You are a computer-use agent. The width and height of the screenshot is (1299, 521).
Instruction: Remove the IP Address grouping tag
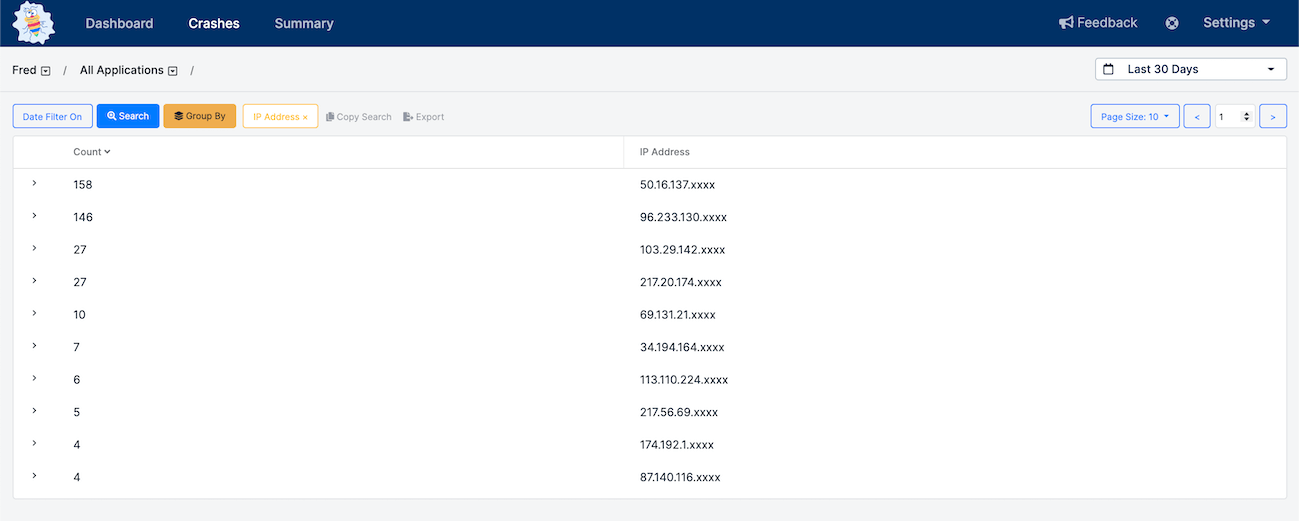coord(305,118)
